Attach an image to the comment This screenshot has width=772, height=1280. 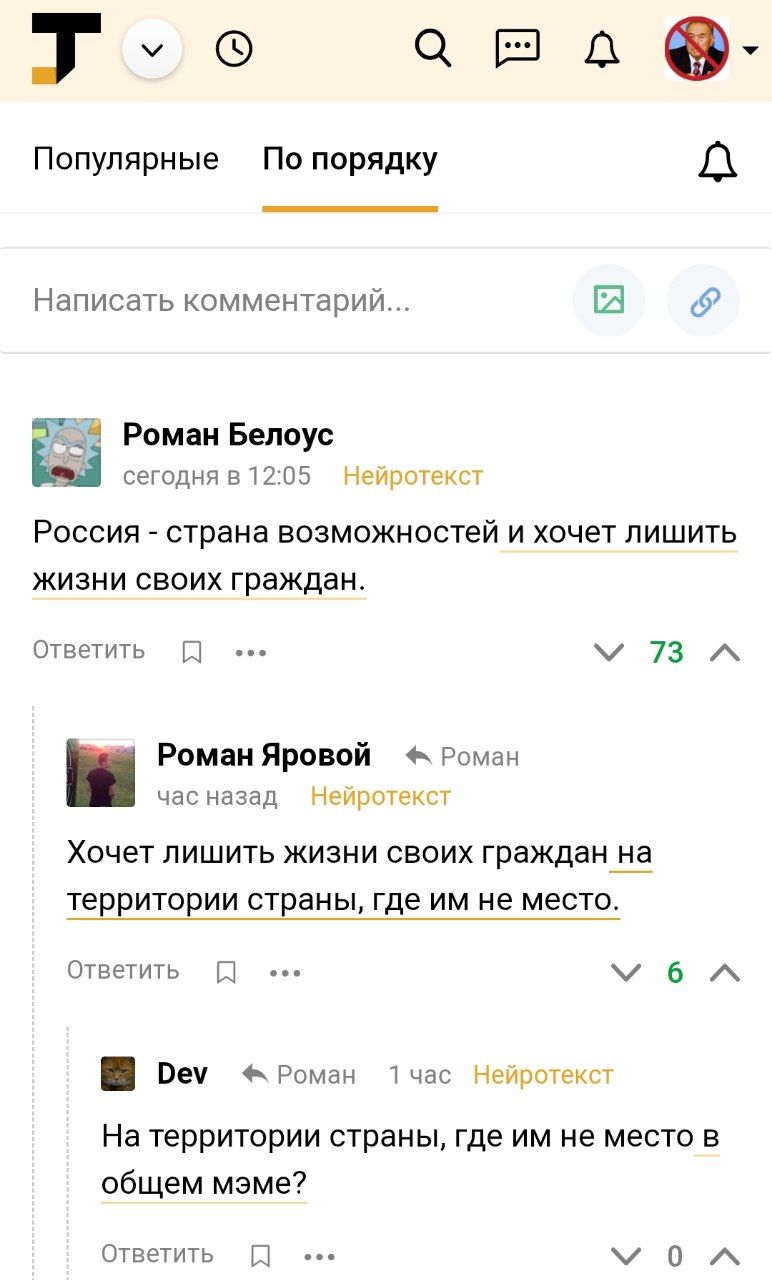[x=608, y=300]
